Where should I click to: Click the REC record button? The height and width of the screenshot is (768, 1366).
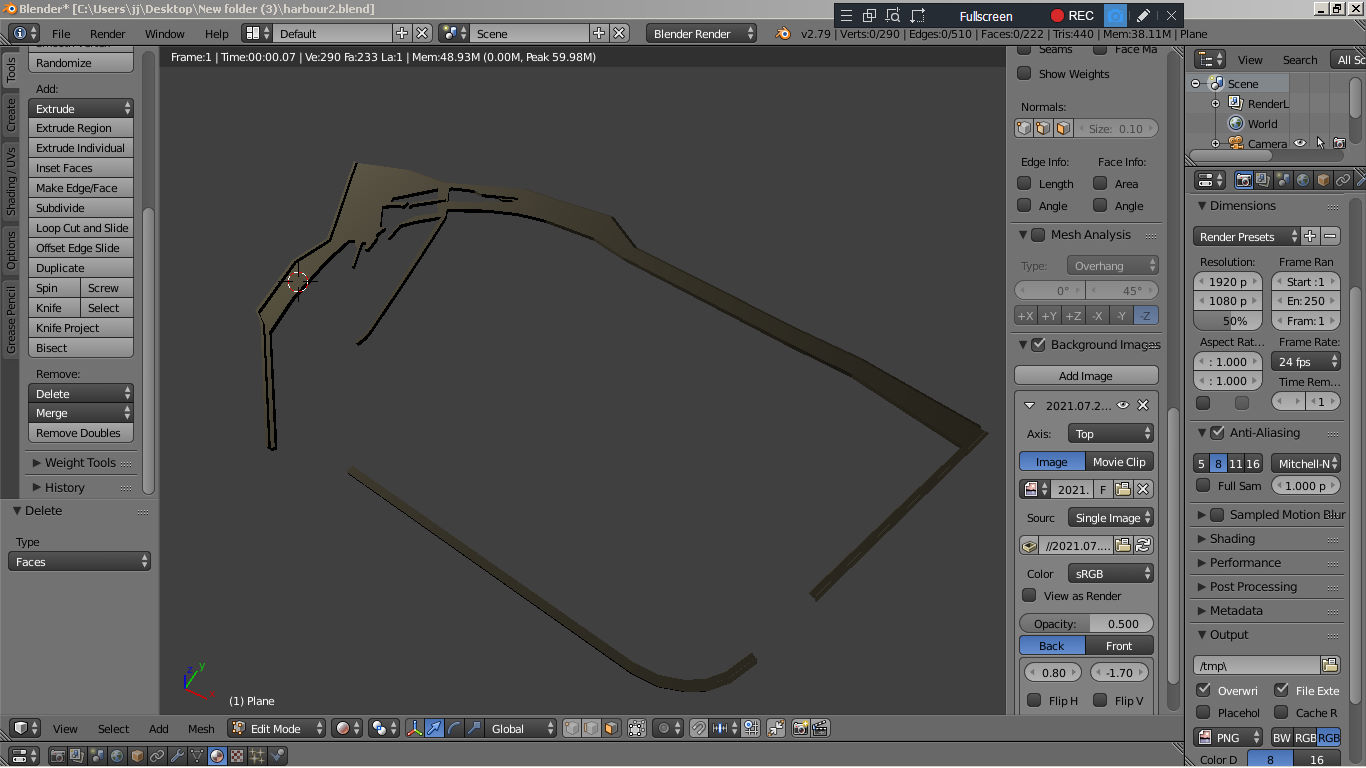[x=1072, y=16]
